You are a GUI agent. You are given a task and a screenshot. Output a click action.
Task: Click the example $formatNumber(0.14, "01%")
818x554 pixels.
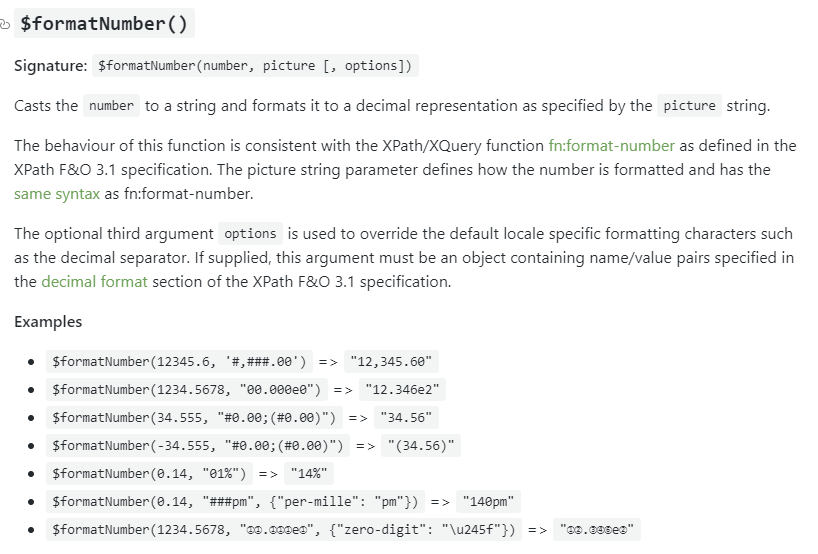coord(149,474)
